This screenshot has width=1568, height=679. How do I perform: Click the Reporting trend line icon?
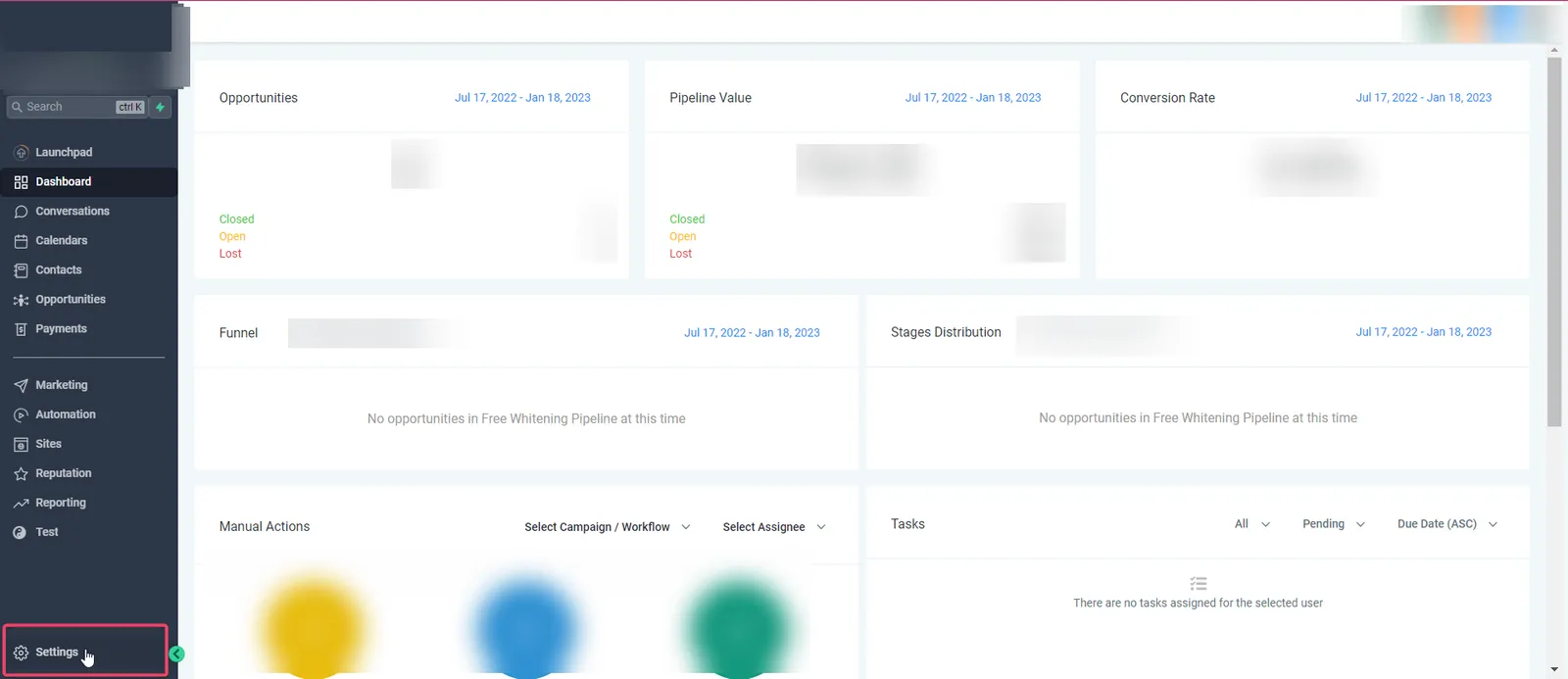[x=22, y=504]
